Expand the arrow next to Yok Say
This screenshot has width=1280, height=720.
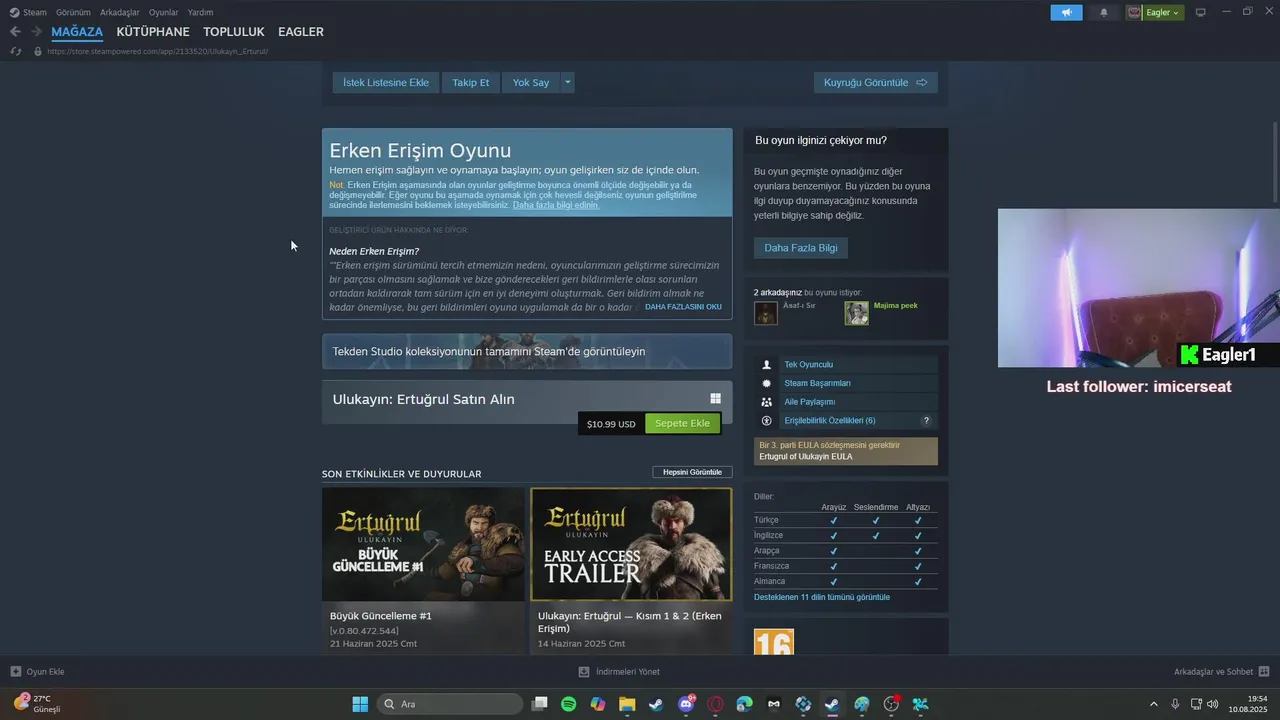click(567, 82)
